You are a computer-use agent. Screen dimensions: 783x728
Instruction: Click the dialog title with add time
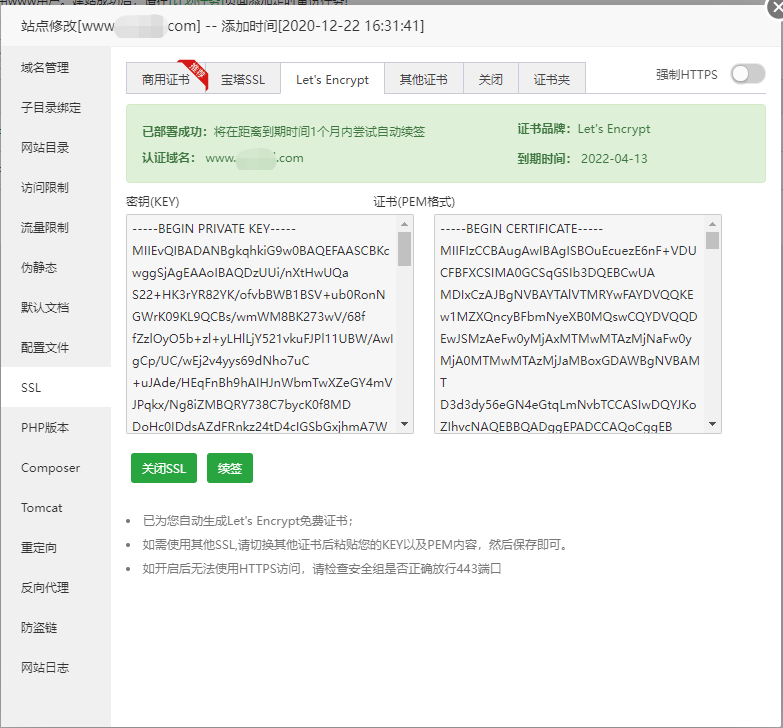(x=222, y=26)
